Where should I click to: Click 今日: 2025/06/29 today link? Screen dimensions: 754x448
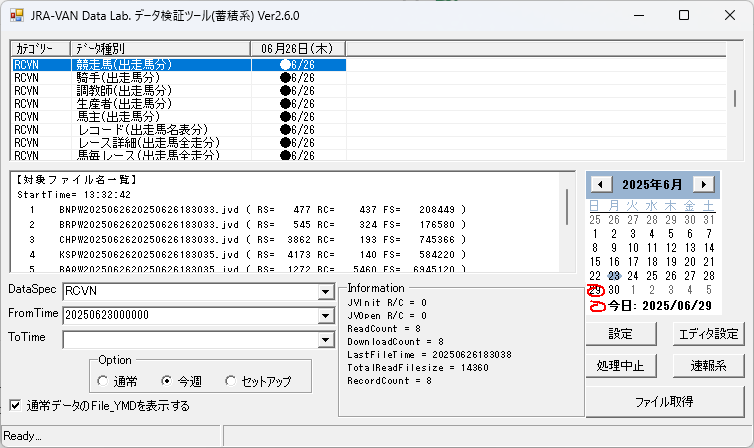(x=659, y=306)
